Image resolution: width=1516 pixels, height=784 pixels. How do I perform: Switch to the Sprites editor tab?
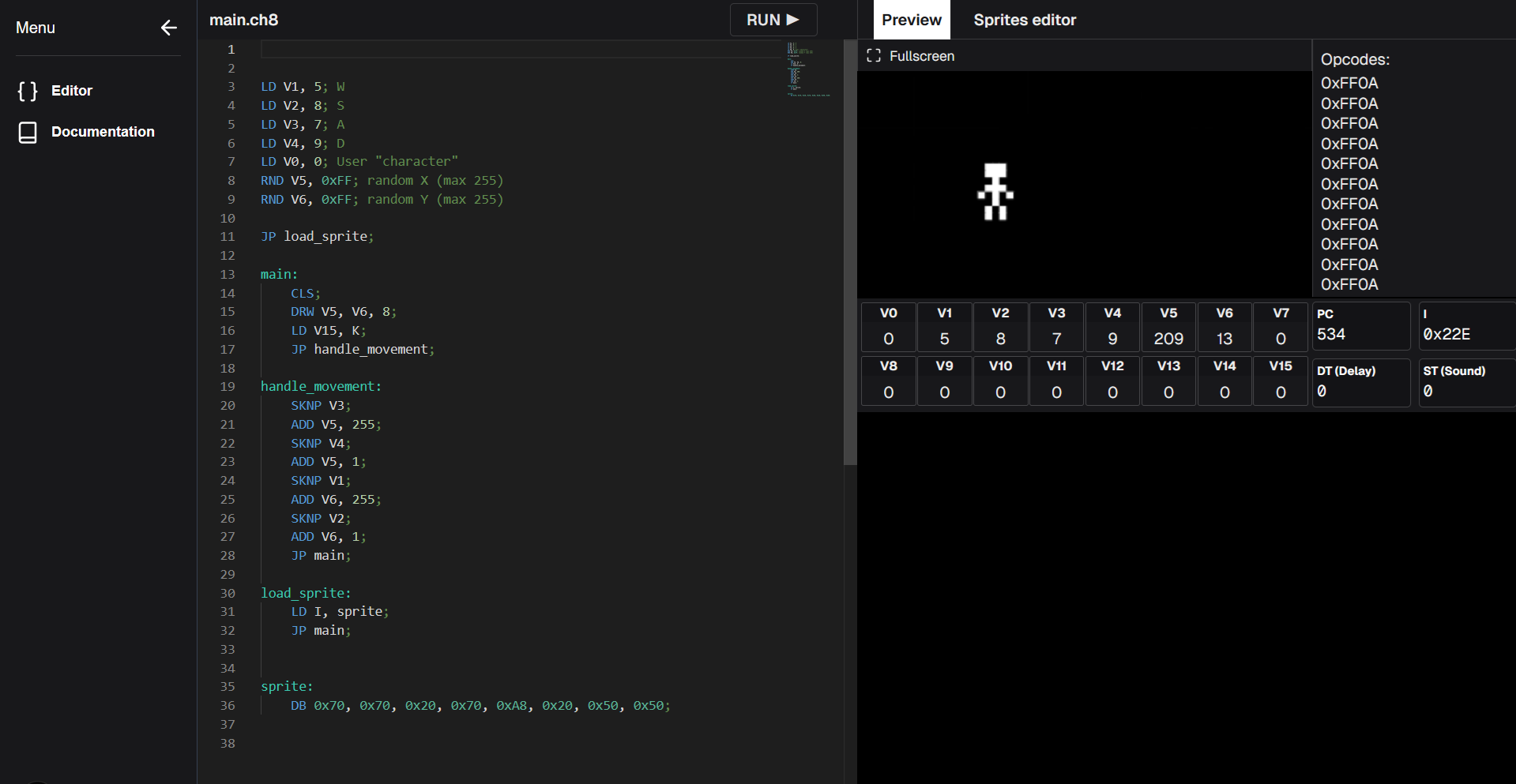coord(1025,20)
